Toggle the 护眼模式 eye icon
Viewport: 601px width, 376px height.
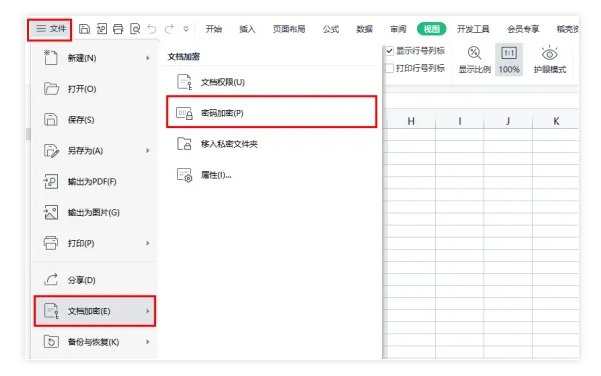click(550, 53)
